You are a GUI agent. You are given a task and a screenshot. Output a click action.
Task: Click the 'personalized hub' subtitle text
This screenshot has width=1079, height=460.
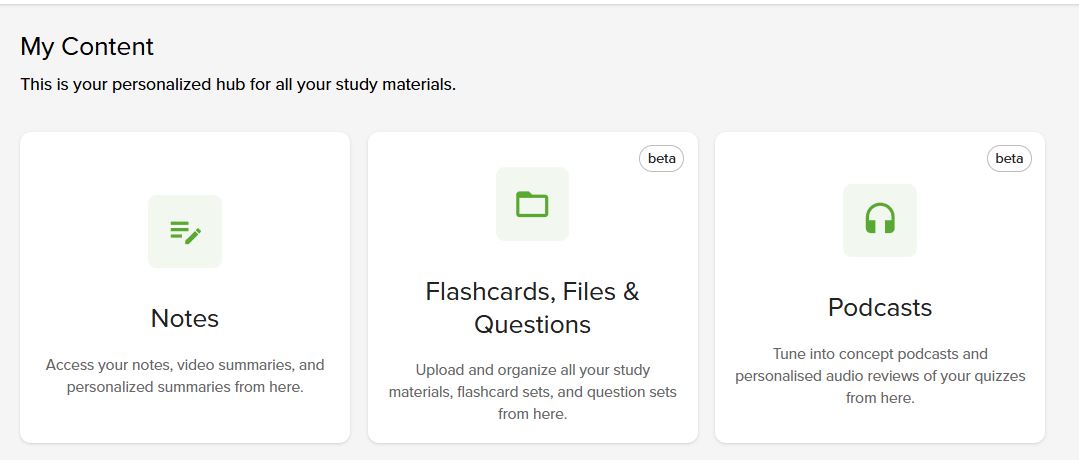point(238,85)
